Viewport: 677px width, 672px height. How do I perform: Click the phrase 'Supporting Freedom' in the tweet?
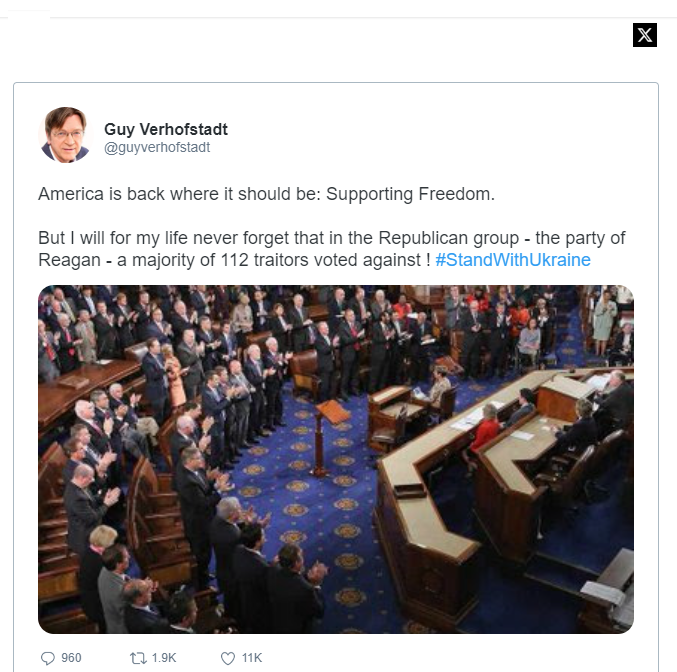(410, 194)
